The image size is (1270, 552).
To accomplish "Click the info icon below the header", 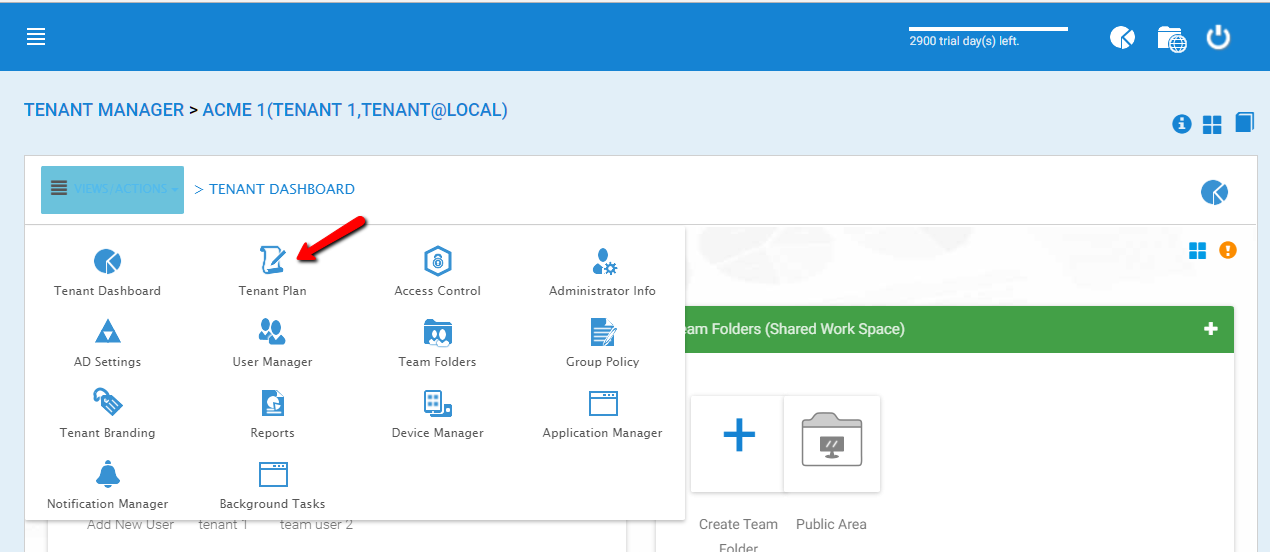I will [x=1182, y=123].
